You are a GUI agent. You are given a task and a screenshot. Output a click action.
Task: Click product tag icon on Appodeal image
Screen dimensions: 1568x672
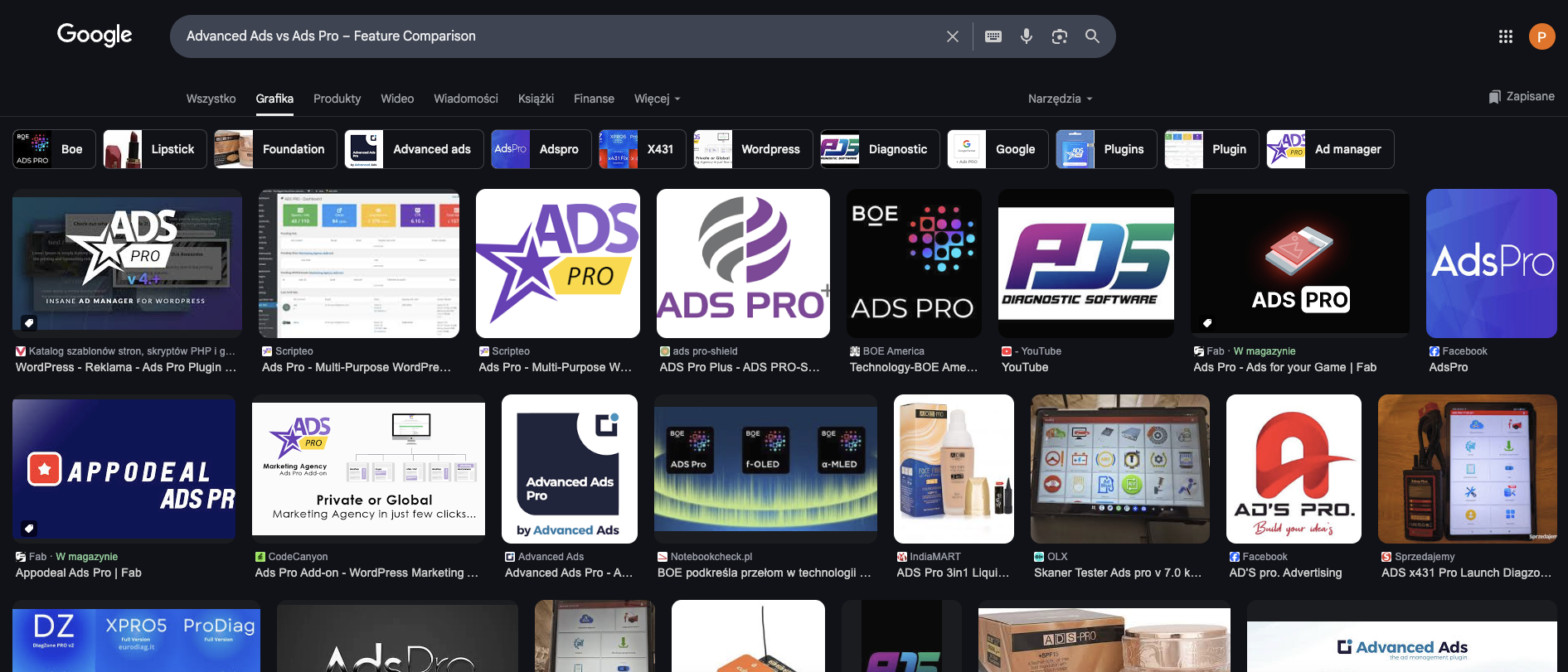tap(29, 528)
